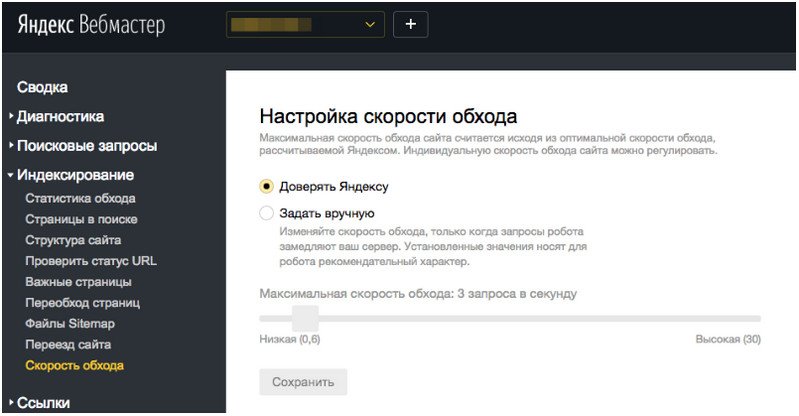Viewport: 799px width, 416px height.
Task: Select Проверить статус URL
Action: click(x=91, y=261)
